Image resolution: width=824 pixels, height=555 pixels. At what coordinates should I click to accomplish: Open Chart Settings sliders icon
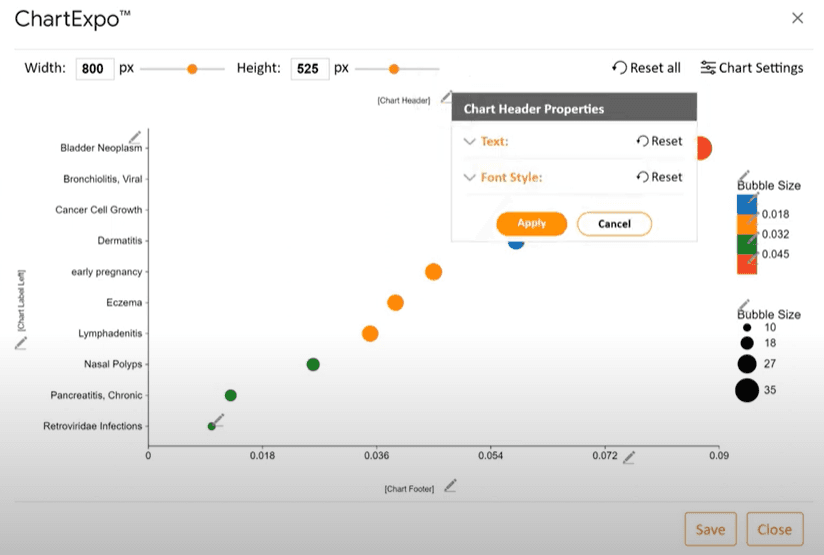pos(708,68)
